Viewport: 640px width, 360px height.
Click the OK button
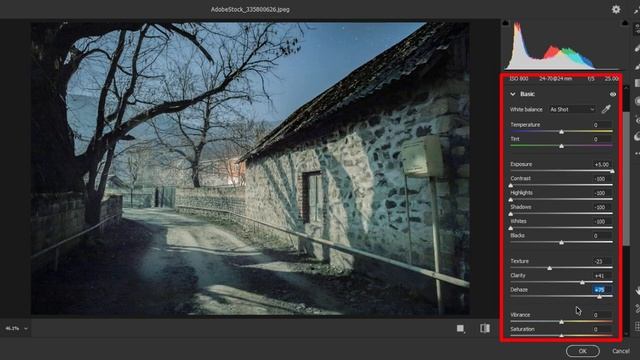pyautogui.click(x=582, y=351)
